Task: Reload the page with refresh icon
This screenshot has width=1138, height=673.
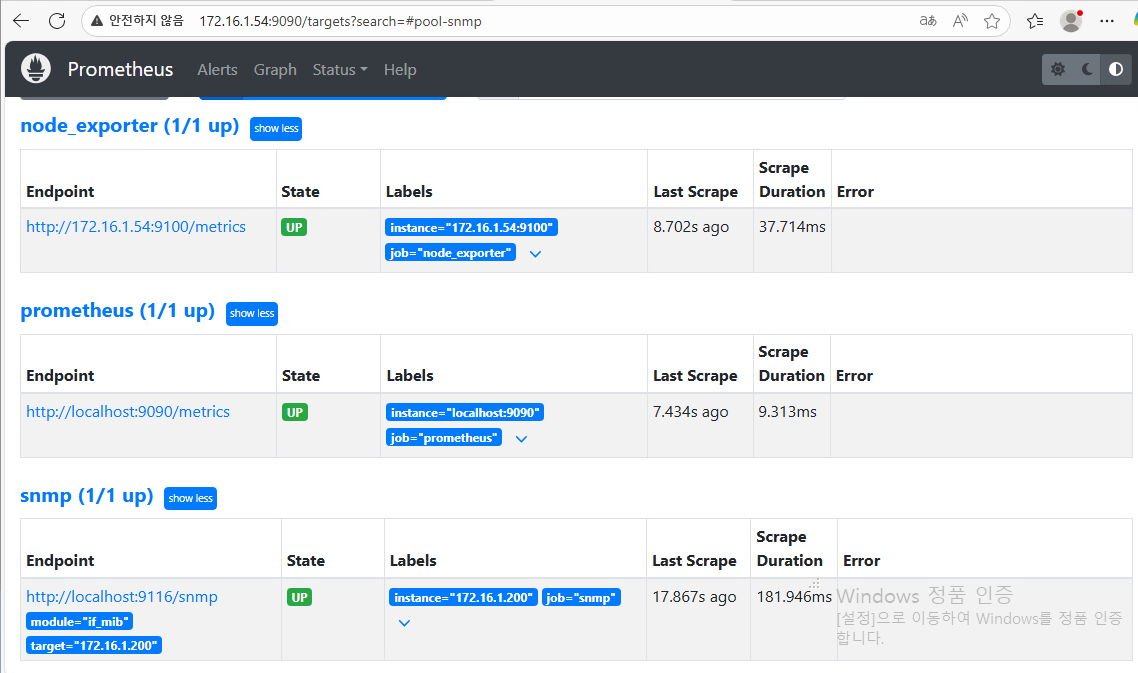Action: [57, 21]
